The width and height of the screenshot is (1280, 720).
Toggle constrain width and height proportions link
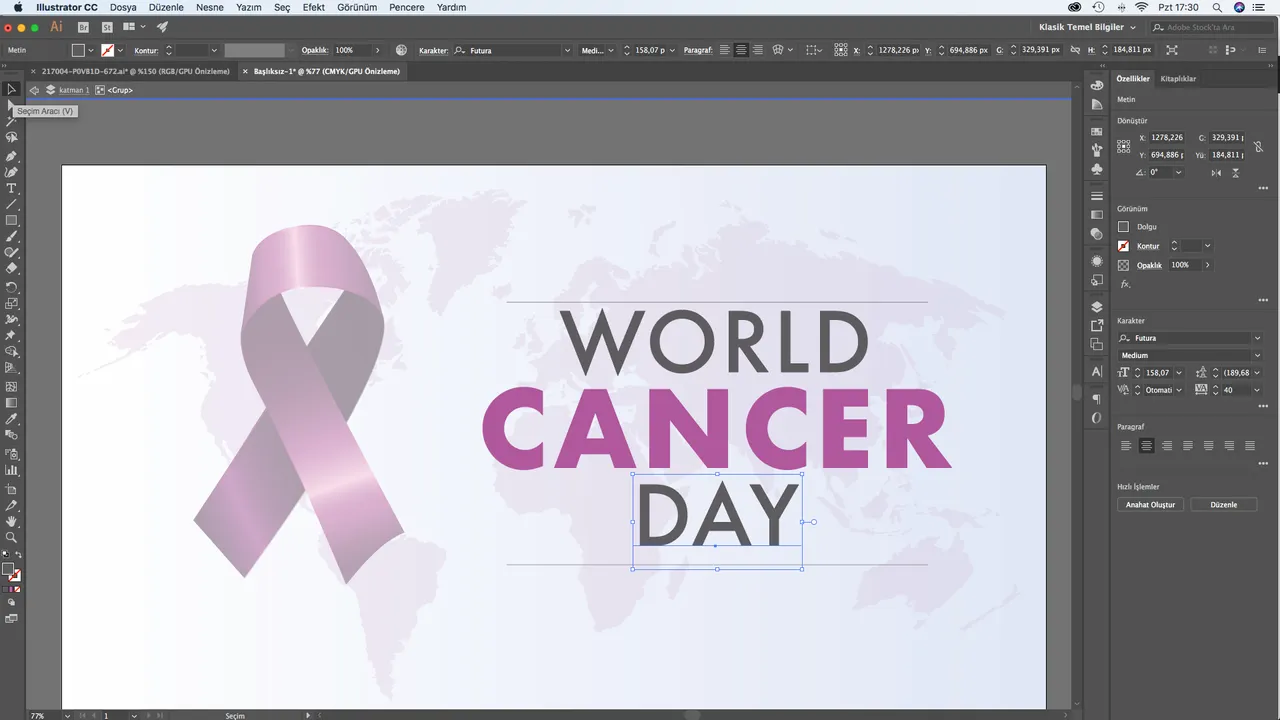[1258, 146]
